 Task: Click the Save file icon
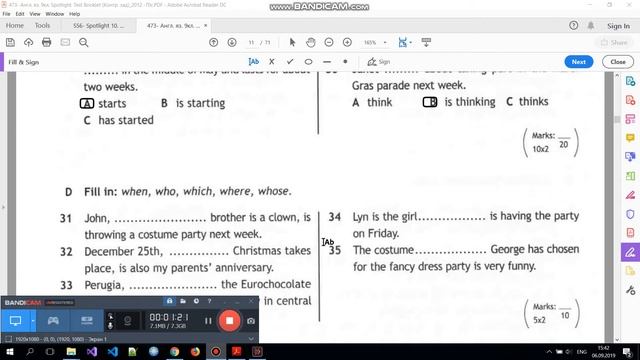tap(10, 42)
